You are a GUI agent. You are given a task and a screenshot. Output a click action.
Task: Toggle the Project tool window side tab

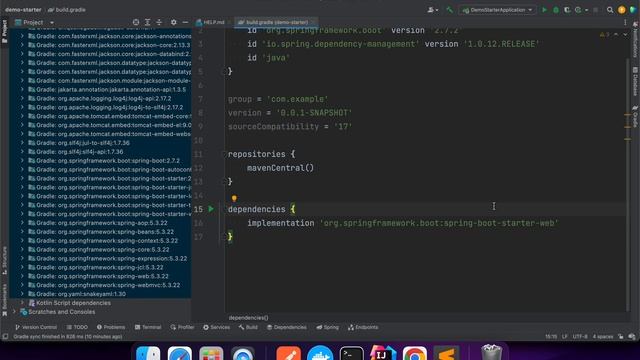pos(4,31)
